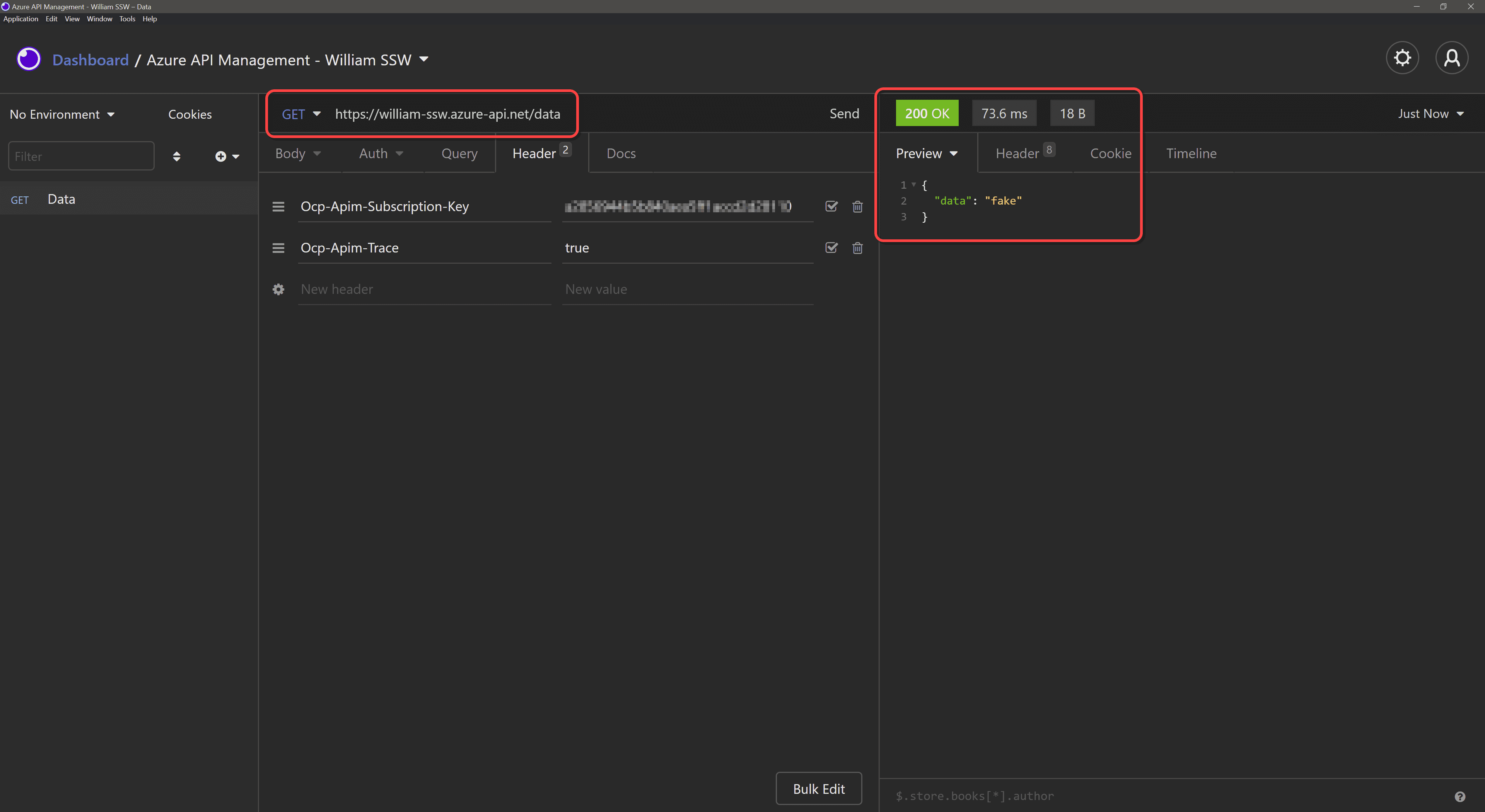Screen dimensions: 1485x812
Task: Open help icon beside JSONPath filter
Action: pyautogui.click(x=1459, y=797)
